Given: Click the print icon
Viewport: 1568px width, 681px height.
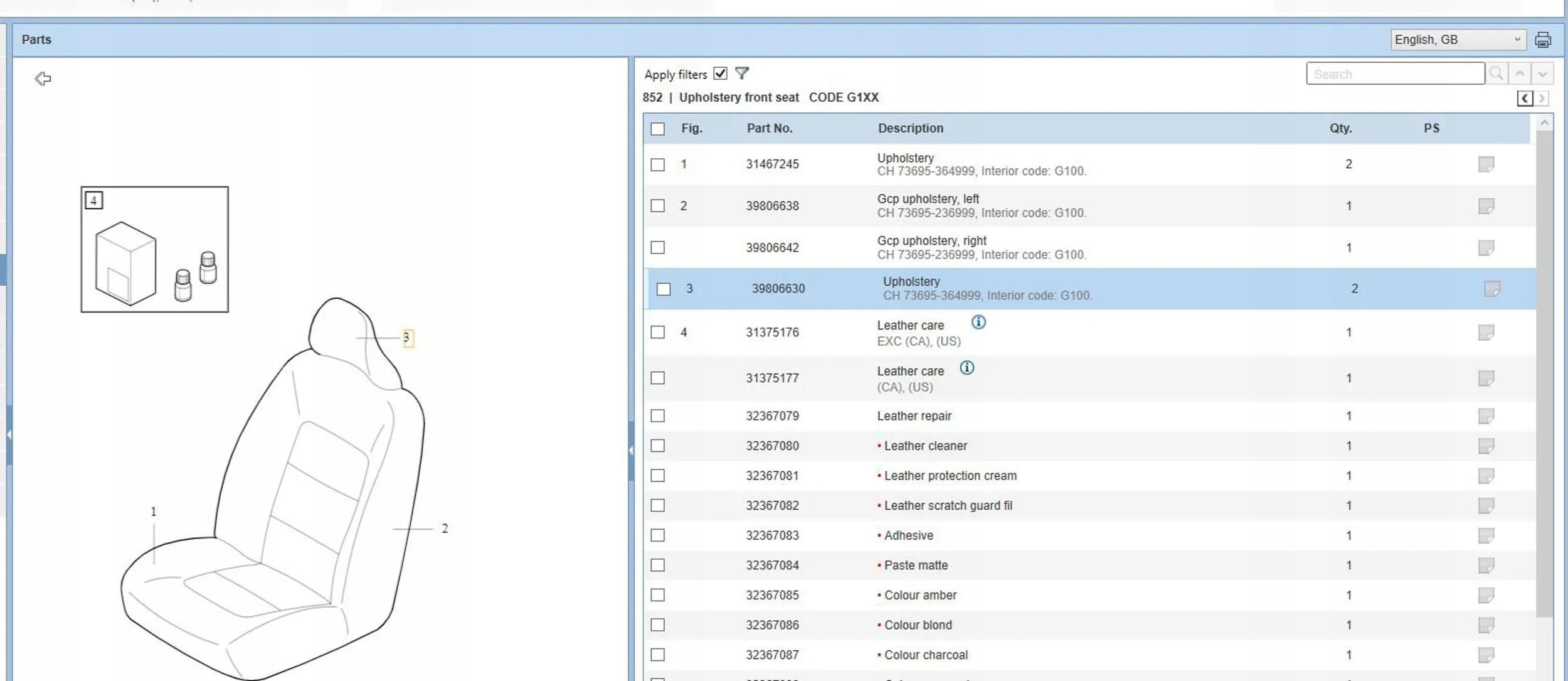Looking at the screenshot, I should (1542, 40).
